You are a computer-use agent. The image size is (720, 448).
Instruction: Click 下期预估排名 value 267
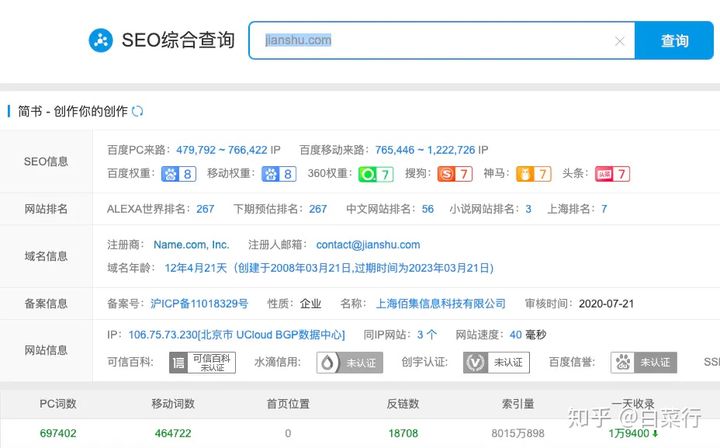point(318,209)
